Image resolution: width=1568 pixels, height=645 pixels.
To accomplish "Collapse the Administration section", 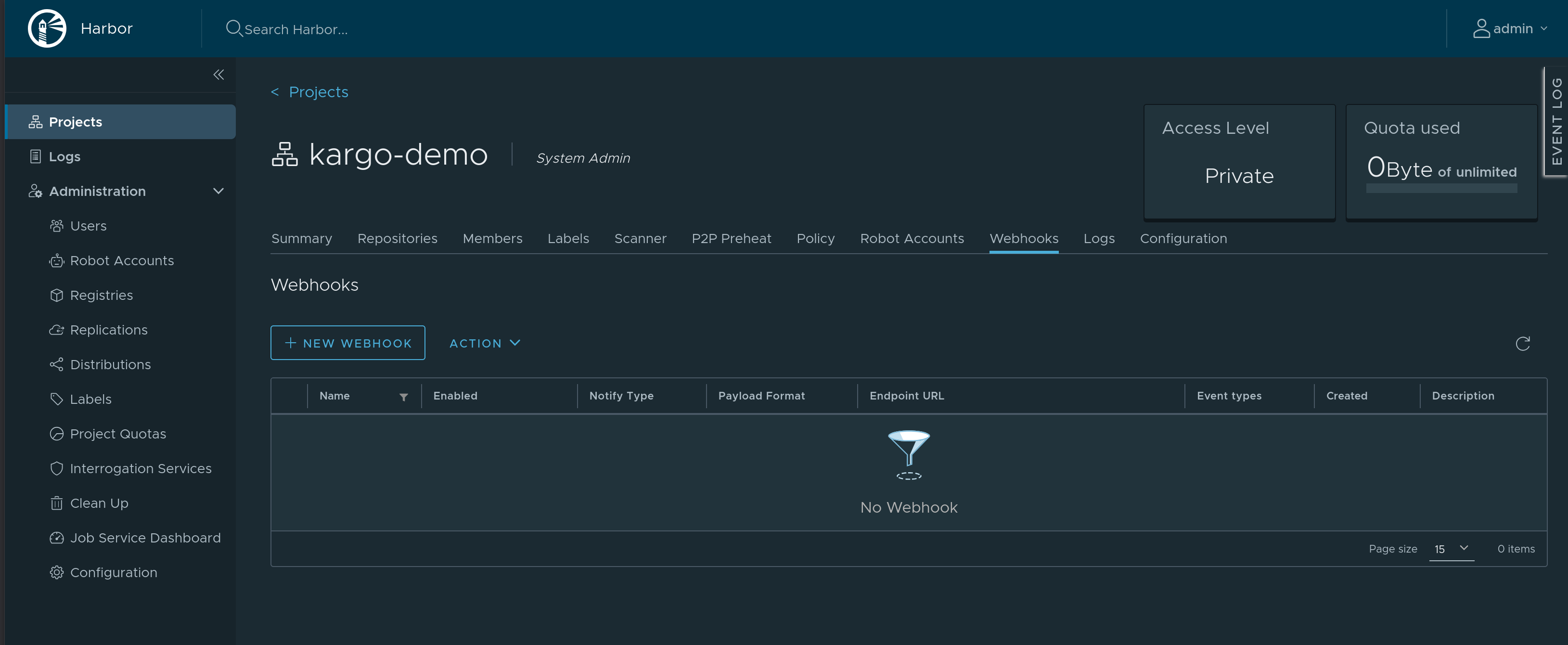I will [218, 191].
